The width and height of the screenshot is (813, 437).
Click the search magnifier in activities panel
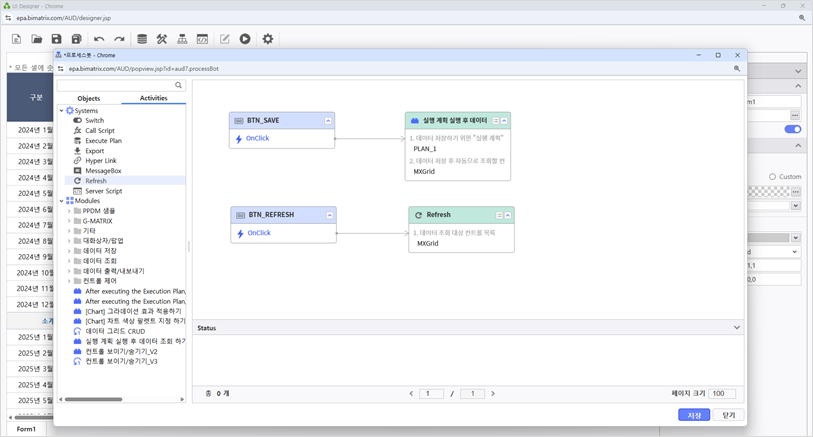[x=179, y=86]
